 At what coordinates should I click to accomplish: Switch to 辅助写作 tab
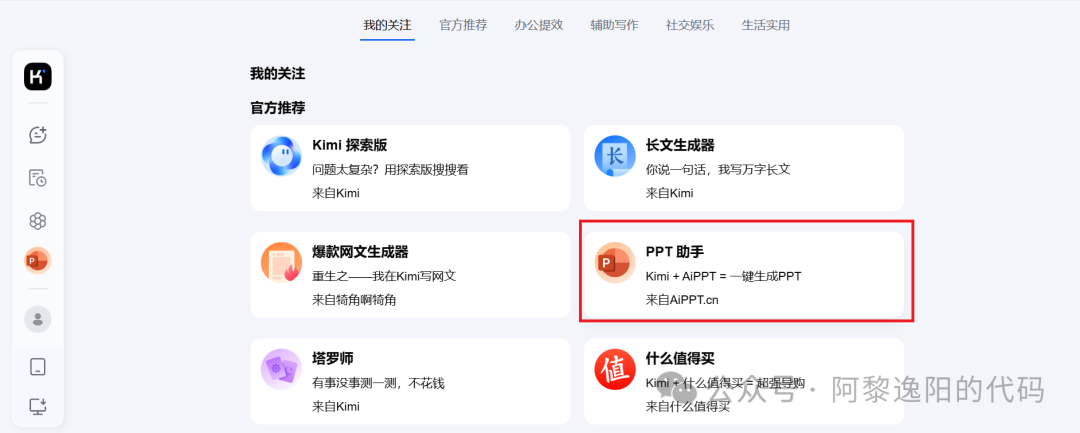point(614,25)
